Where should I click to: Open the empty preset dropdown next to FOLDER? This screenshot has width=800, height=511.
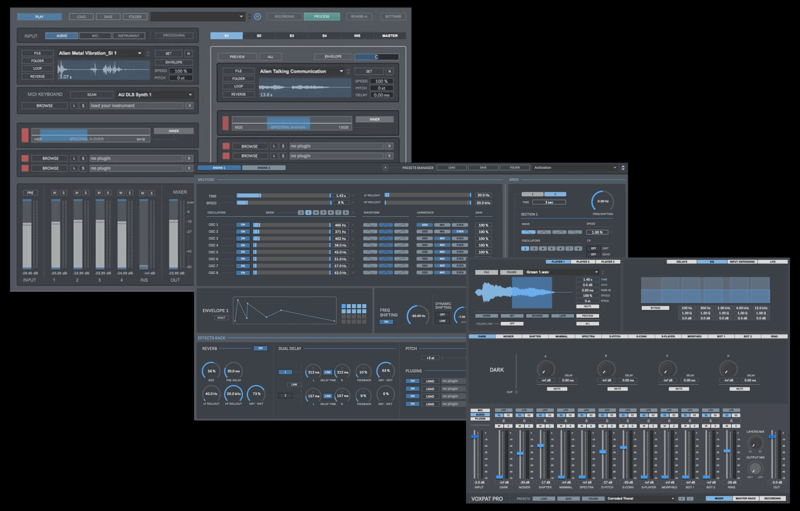pos(198,17)
